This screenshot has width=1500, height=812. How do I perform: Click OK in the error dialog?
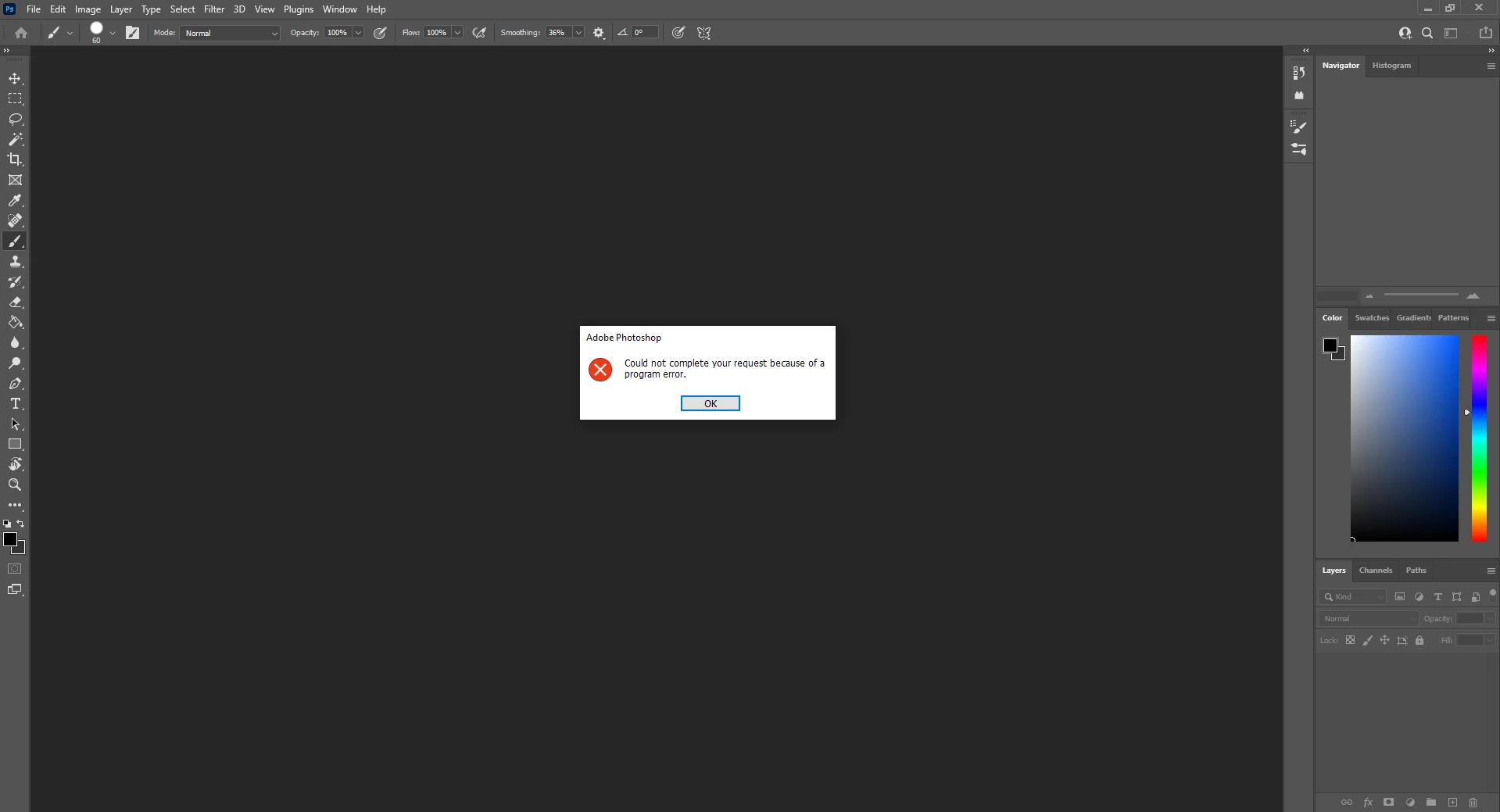tap(710, 403)
